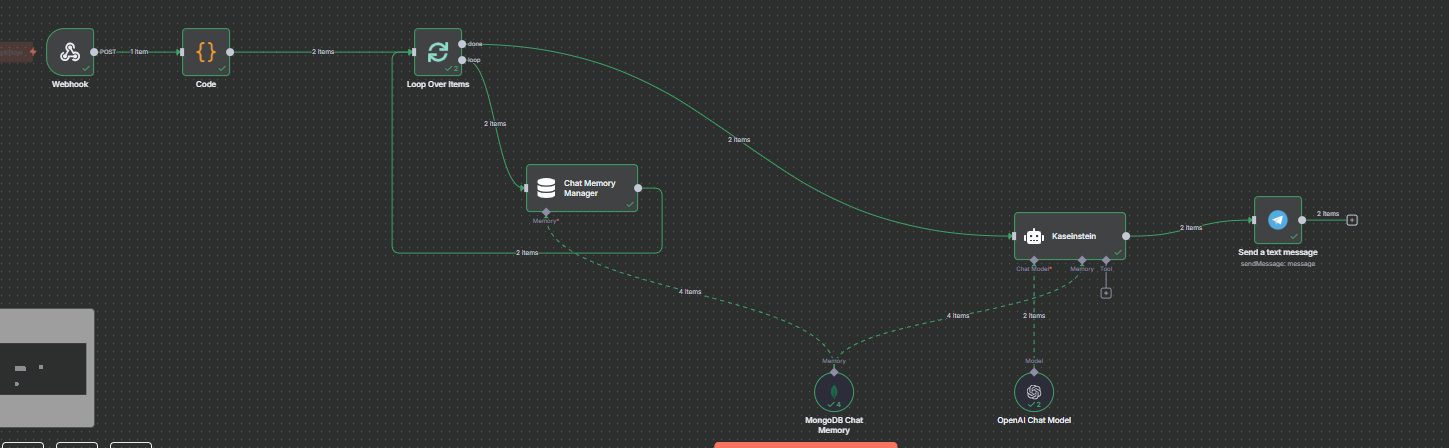This screenshot has height=448, width=1449.
Task: Click '2 items' label between Kaseinstein and Telegram
Action: click(x=1191, y=228)
